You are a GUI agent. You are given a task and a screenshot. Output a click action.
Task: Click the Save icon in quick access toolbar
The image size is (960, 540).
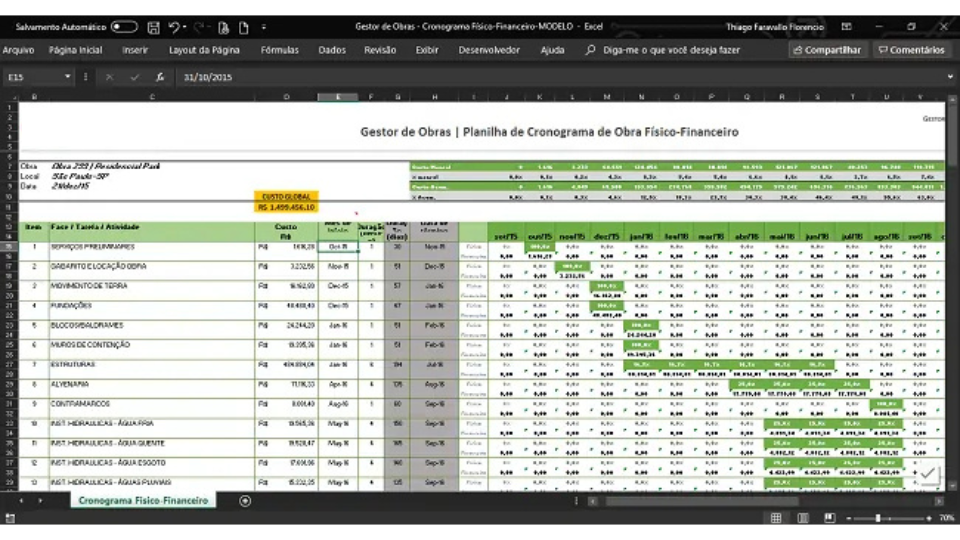153,27
